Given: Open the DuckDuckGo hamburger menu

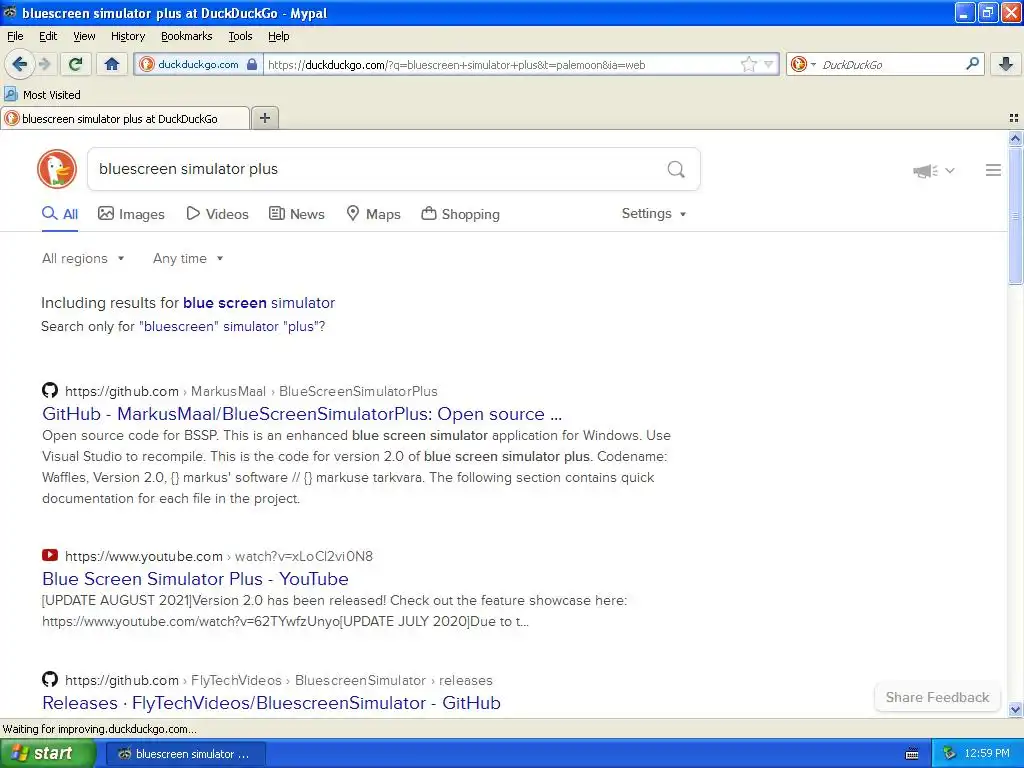Looking at the screenshot, I should click(x=993, y=170).
